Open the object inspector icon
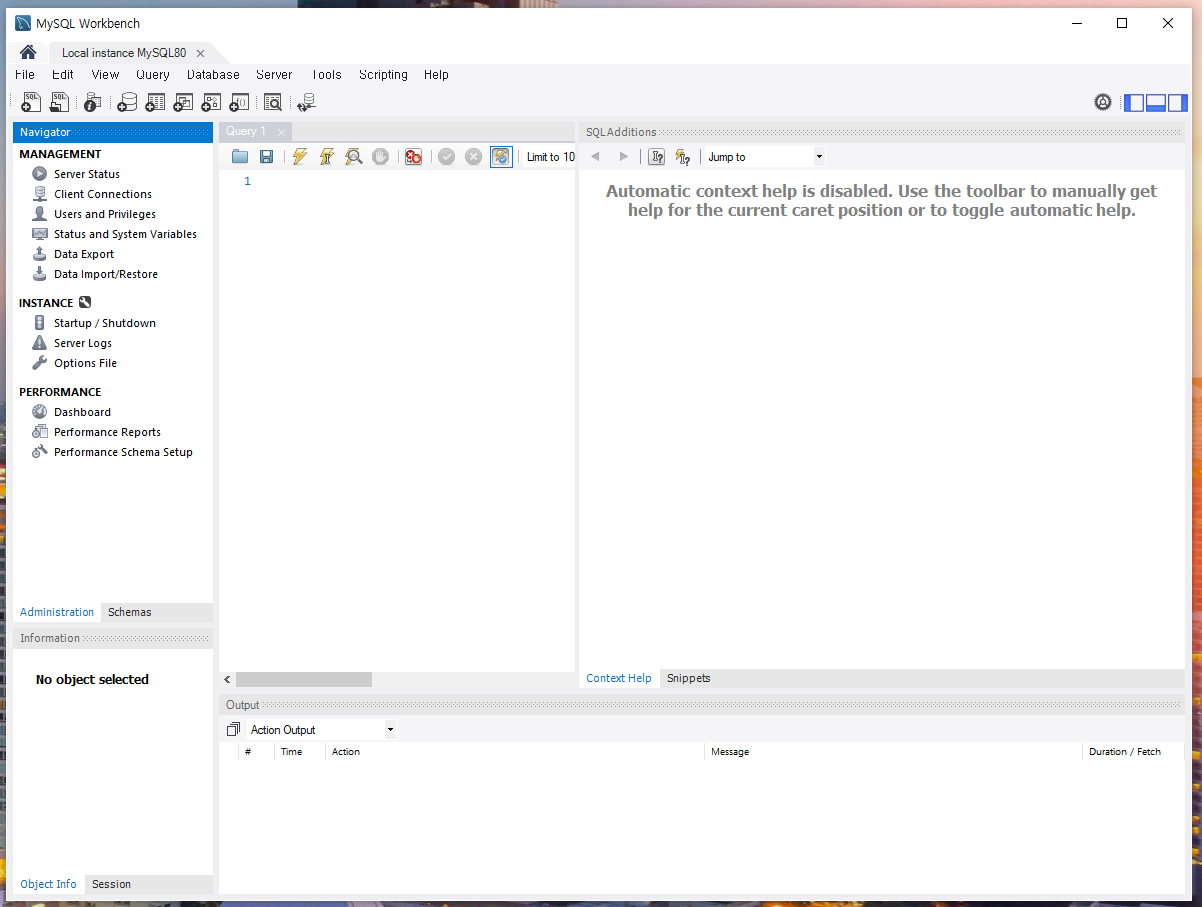Screen dimensions: 1202x907 [x=92, y=101]
